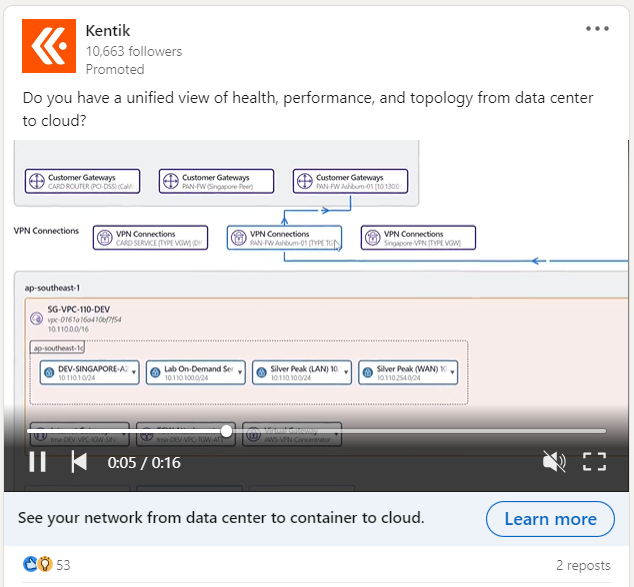Click the video tagline See your network
Screen dimensions: 634x587
pyautogui.click(x=221, y=518)
